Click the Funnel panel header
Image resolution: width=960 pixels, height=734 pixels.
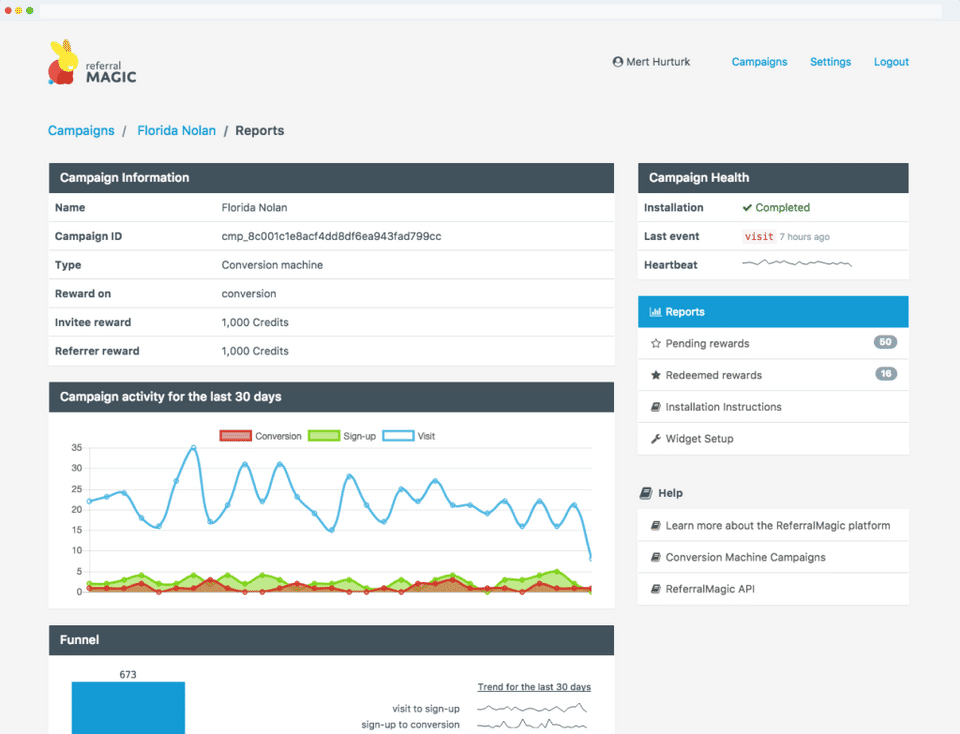coord(331,640)
